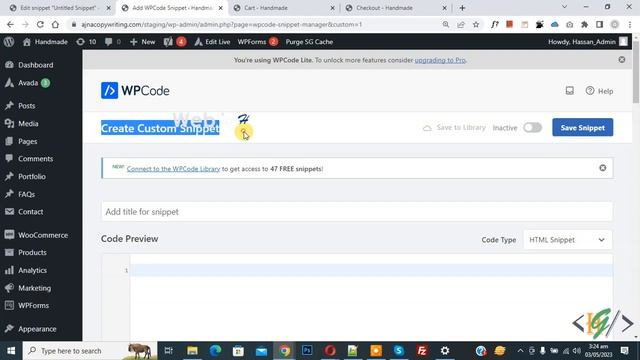
Task: Open the 10 pending updates
Action: [86, 42]
